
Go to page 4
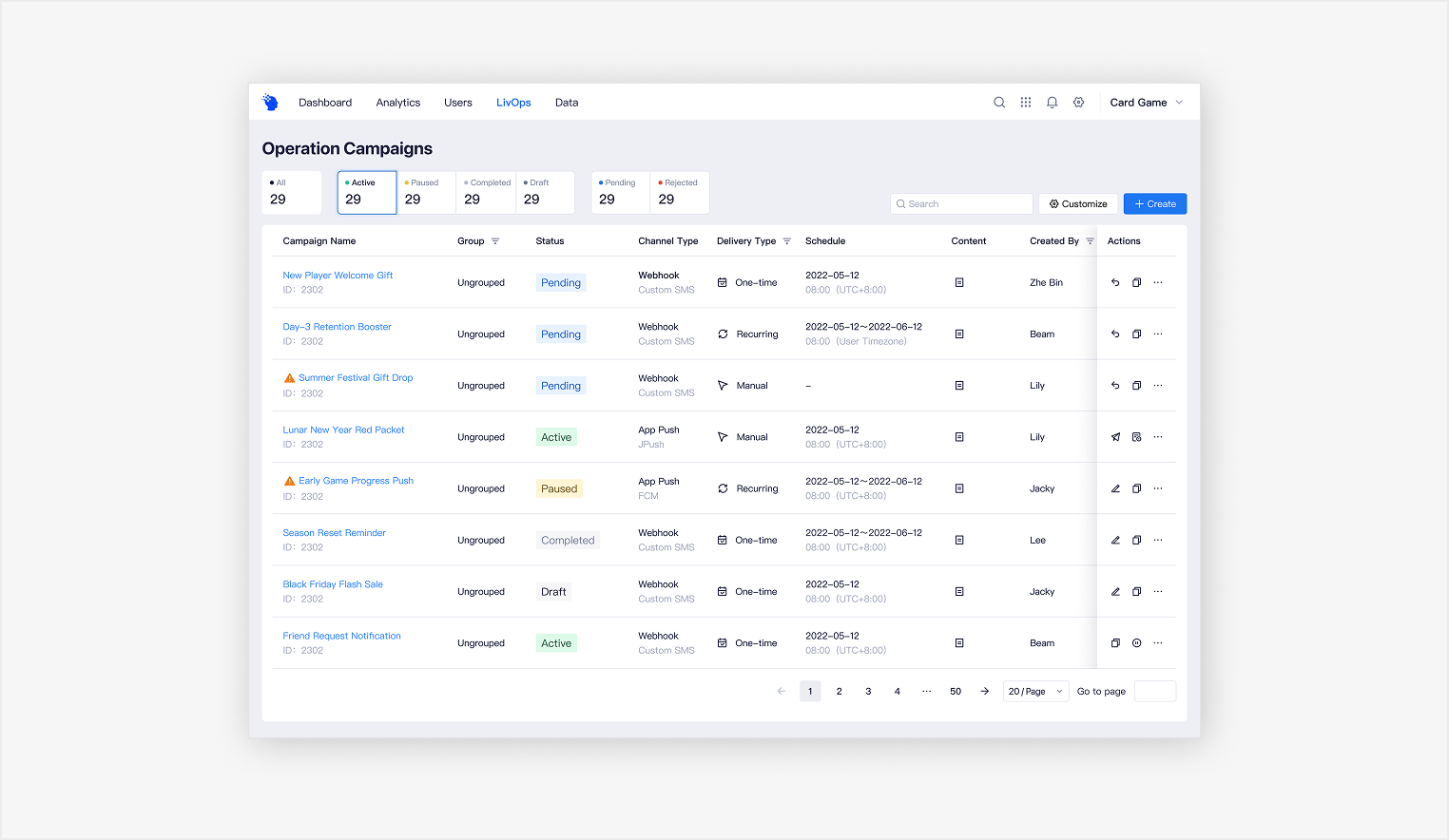898,692
